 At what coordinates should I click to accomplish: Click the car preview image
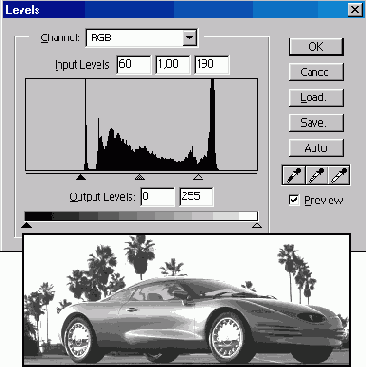[186, 300]
